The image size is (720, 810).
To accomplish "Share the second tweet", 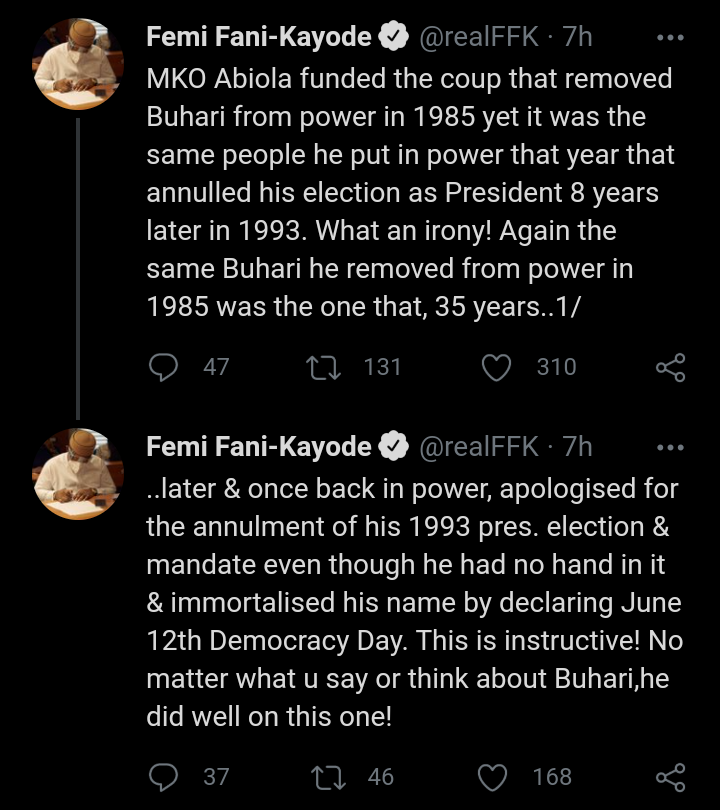I will [x=670, y=777].
